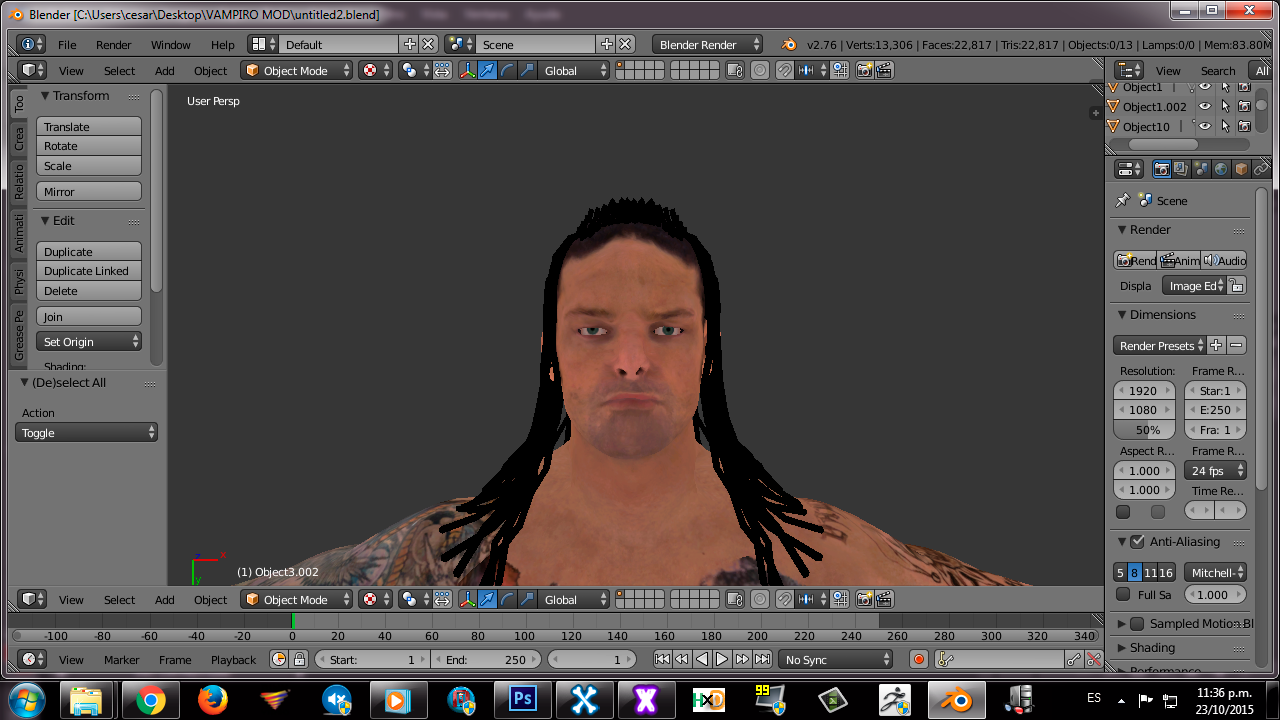Click the Join button

click(89, 316)
